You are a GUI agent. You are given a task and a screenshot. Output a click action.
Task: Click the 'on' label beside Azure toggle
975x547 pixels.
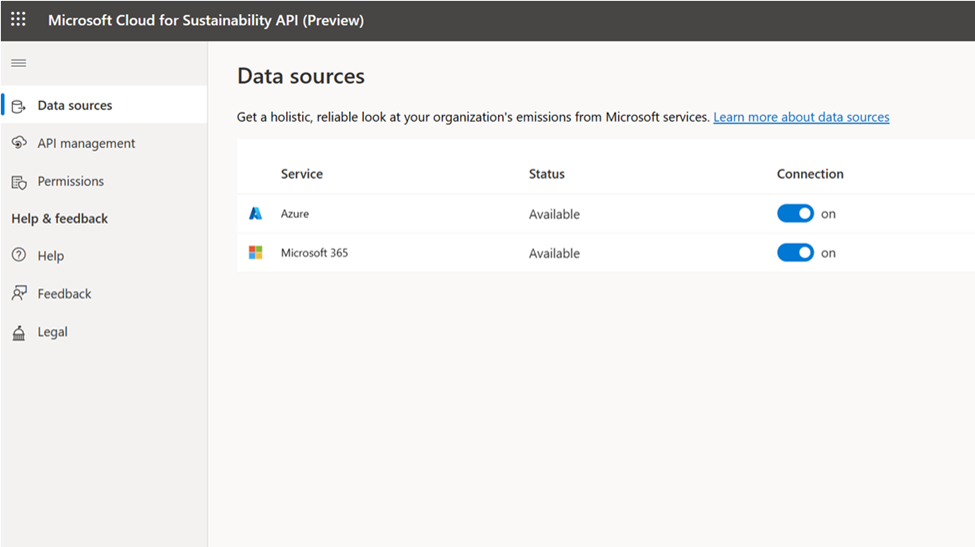click(x=828, y=214)
